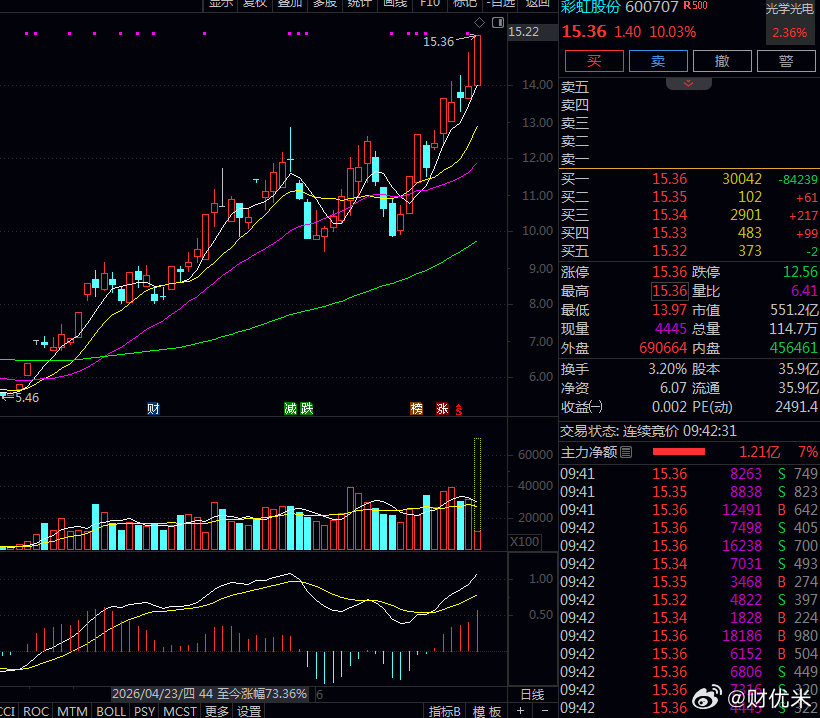
Task: Toggle the side panel icon beside the diamond
Action: click(498, 22)
